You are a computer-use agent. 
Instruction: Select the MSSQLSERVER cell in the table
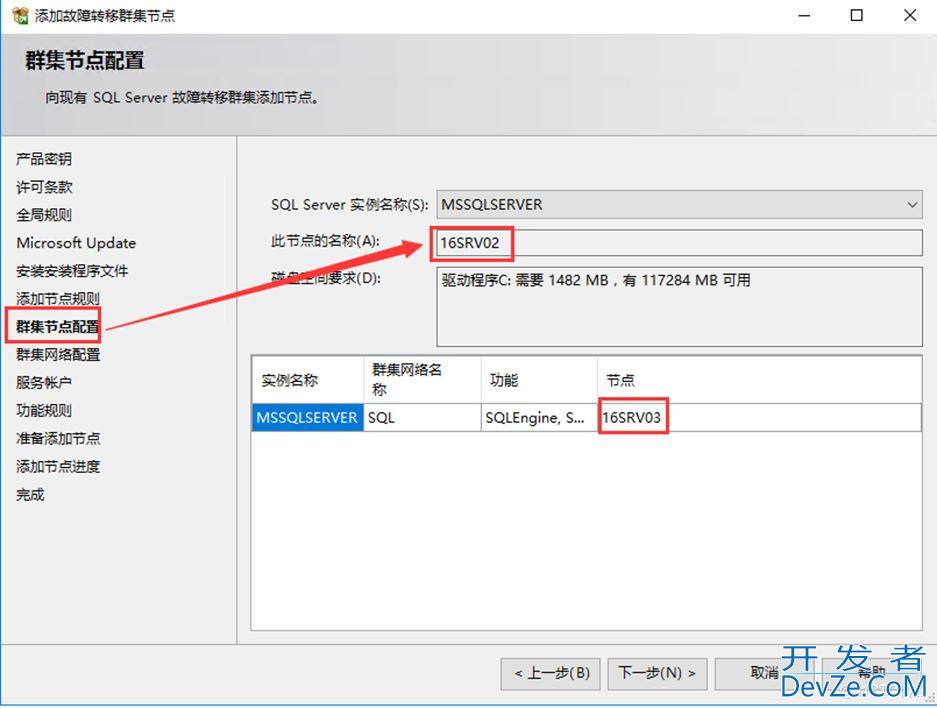click(x=307, y=418)
